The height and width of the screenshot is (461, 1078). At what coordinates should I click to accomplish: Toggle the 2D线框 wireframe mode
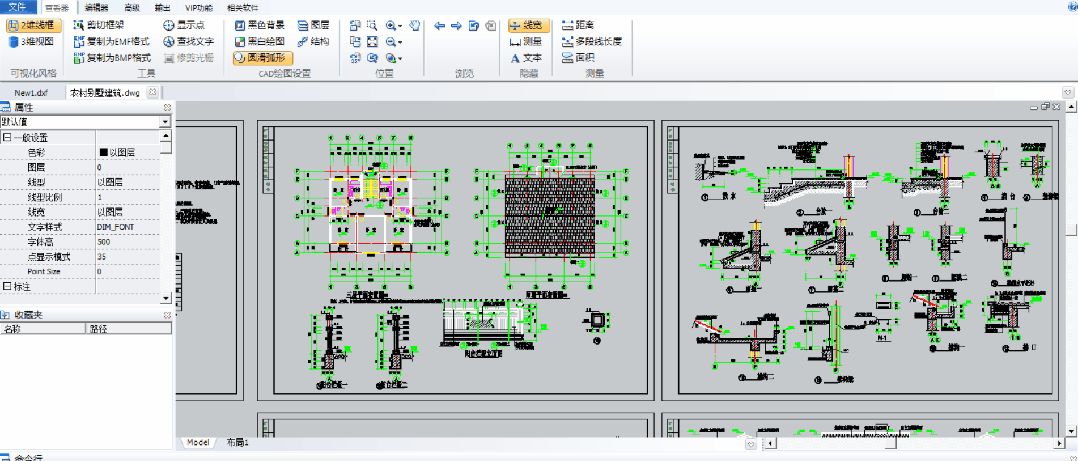tap(36, 24)
